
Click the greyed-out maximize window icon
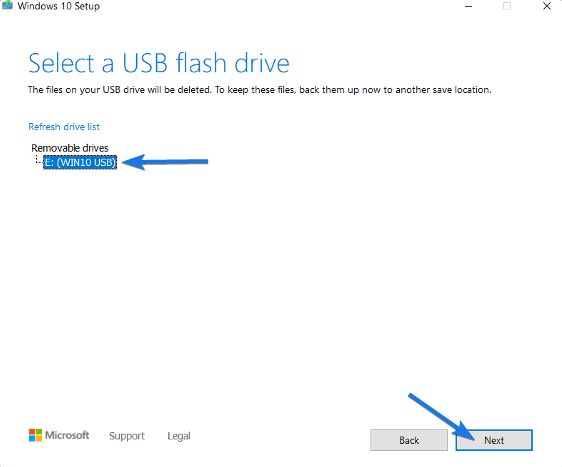(x=506, y=6)
